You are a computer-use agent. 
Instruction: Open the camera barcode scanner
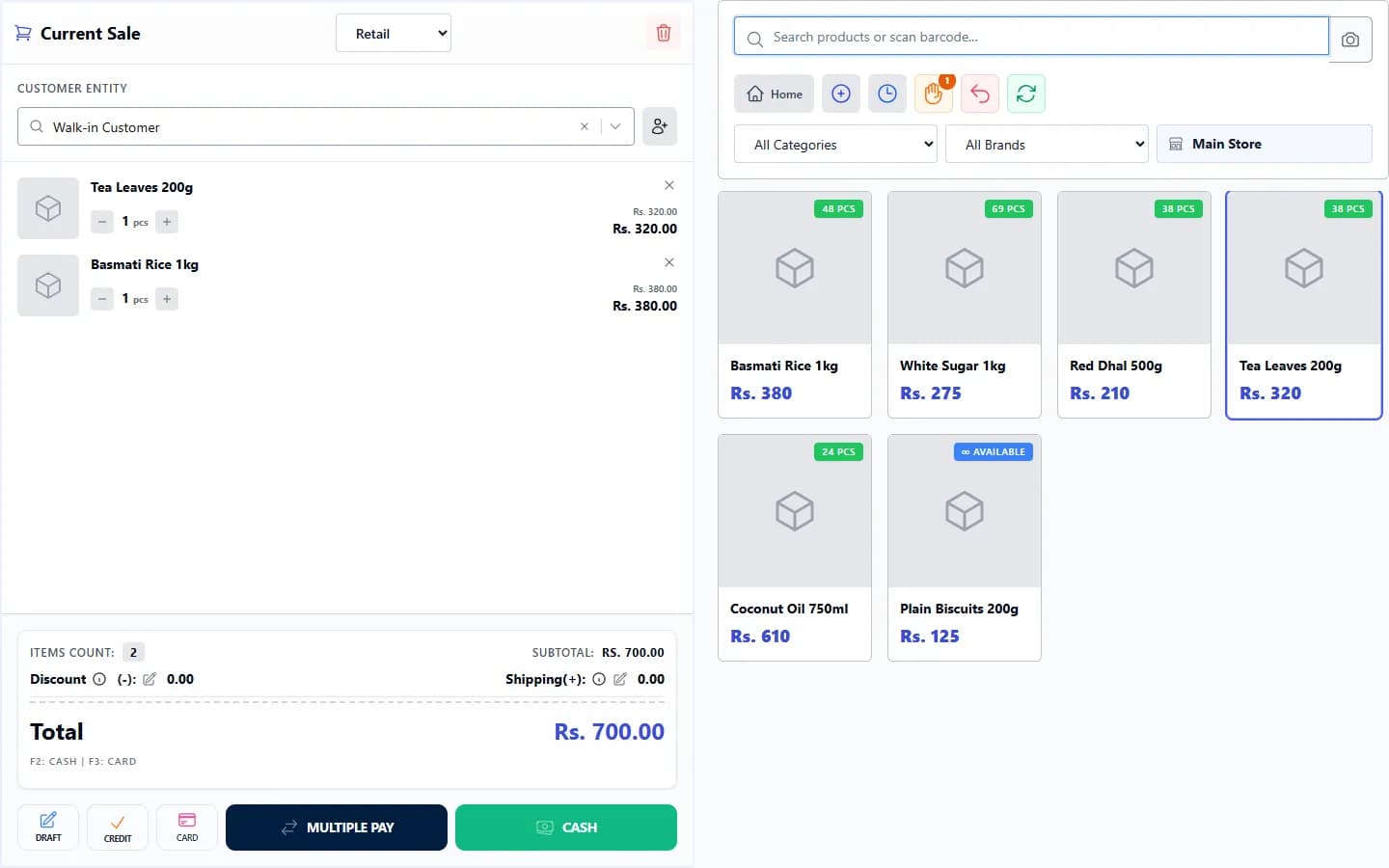pos(1350,40)
